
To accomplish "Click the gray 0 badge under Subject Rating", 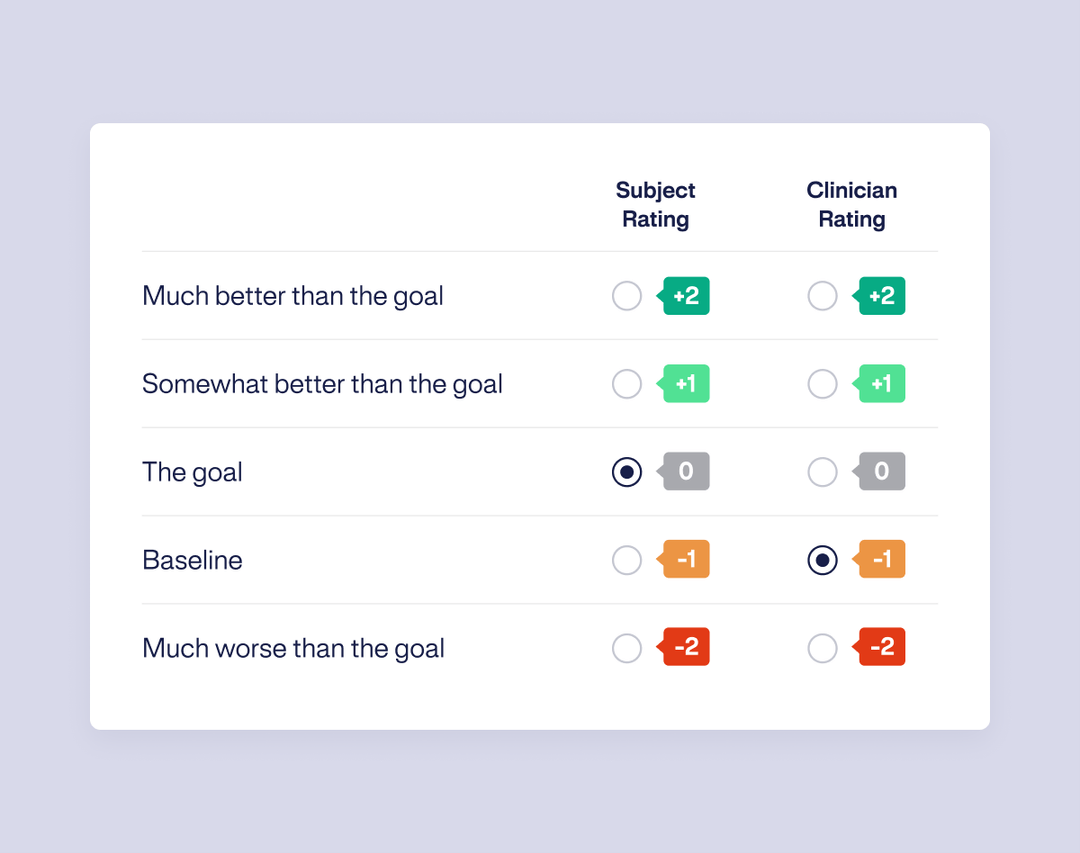I will [x=685, y=472].
